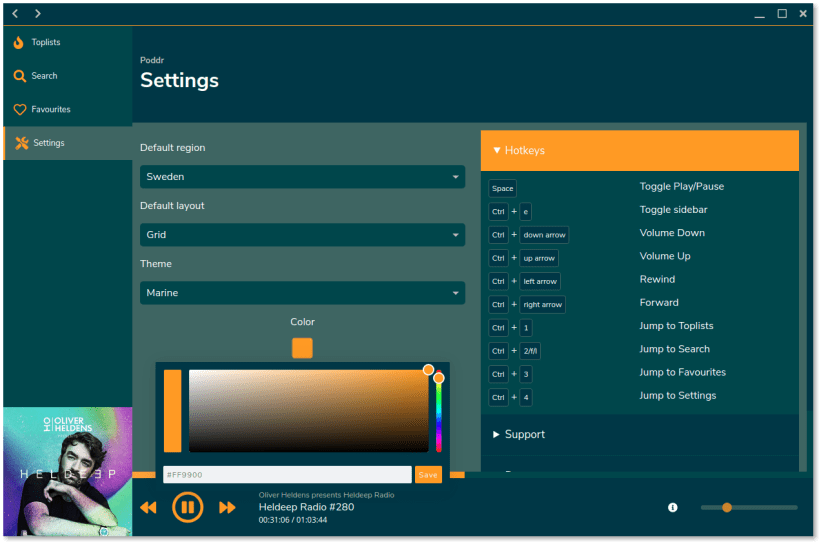Rewind using the double-left arrow icon
Viewport: 819px width, 542px height.
pos(148,508)
